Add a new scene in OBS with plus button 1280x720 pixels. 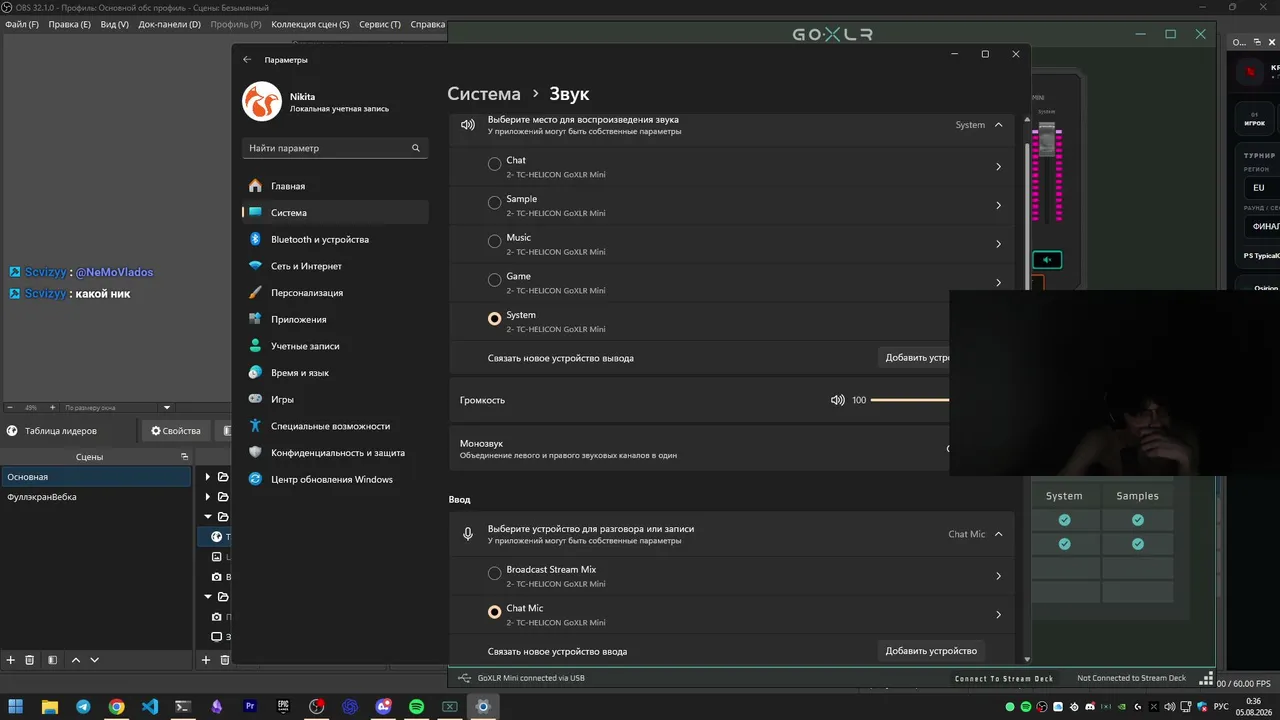pos(11,660)
